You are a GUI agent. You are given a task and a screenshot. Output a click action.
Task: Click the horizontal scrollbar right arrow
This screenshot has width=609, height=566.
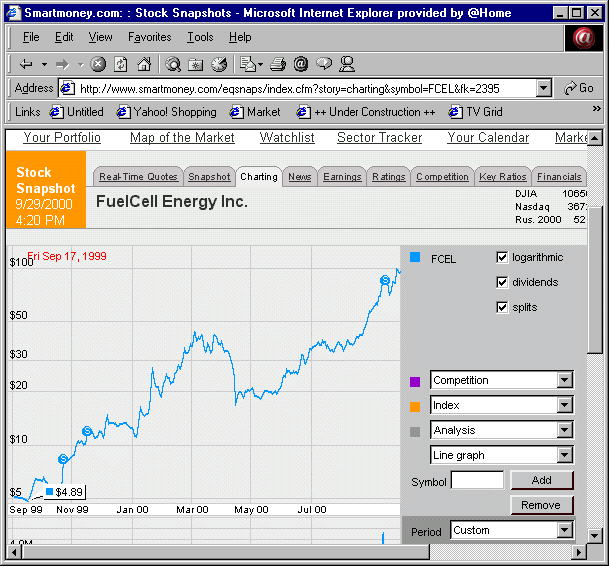click(579, 552)
